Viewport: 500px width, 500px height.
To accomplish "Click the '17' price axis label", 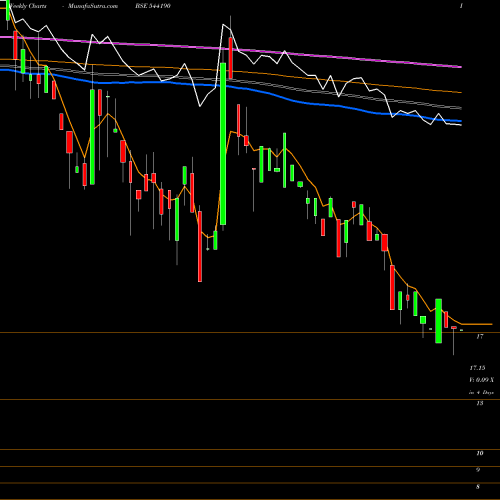I will pyautogui.click(x=480, y=336).
